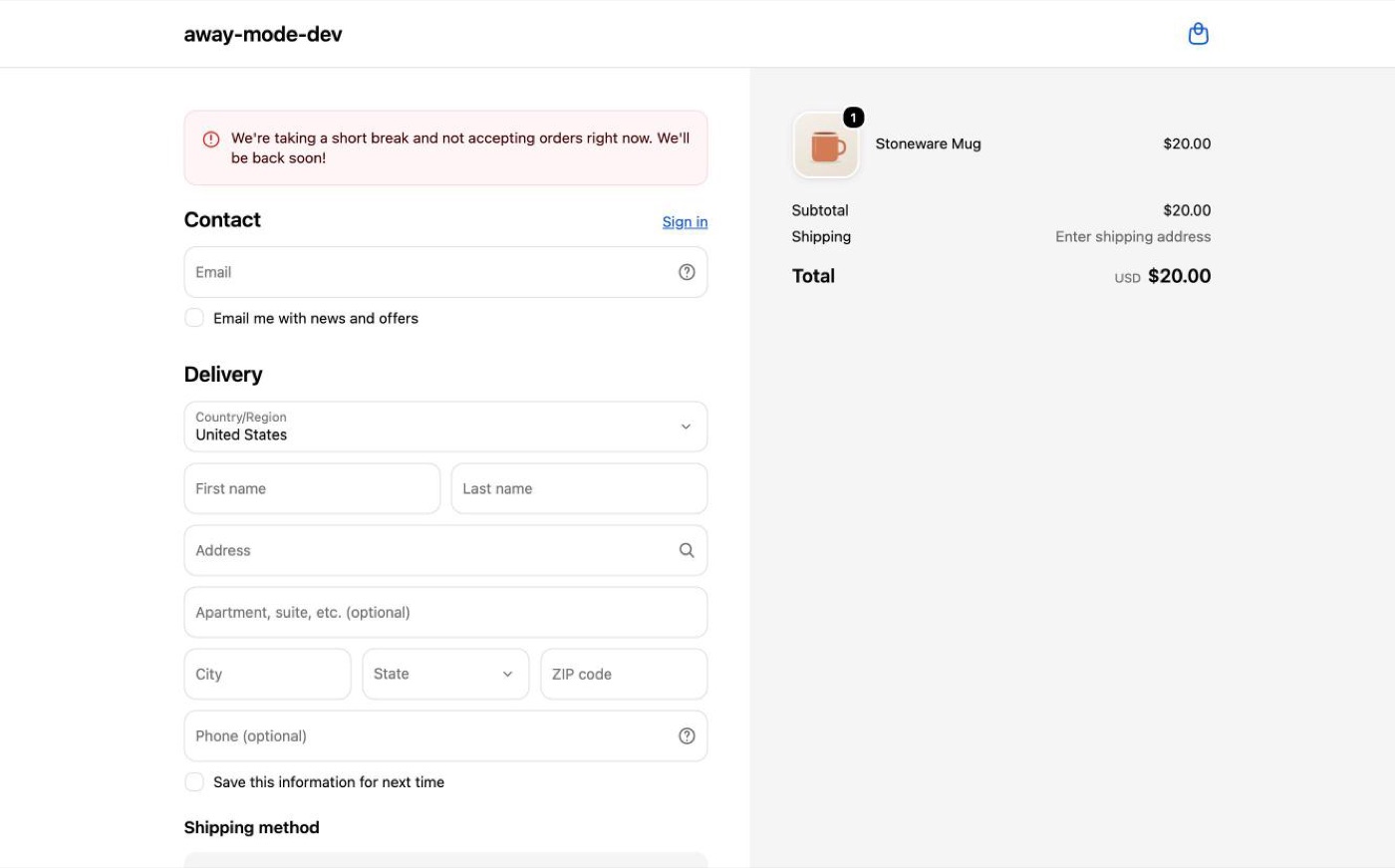Click the Sign in link
The image size is (1395, 868).
pos(685,221)
